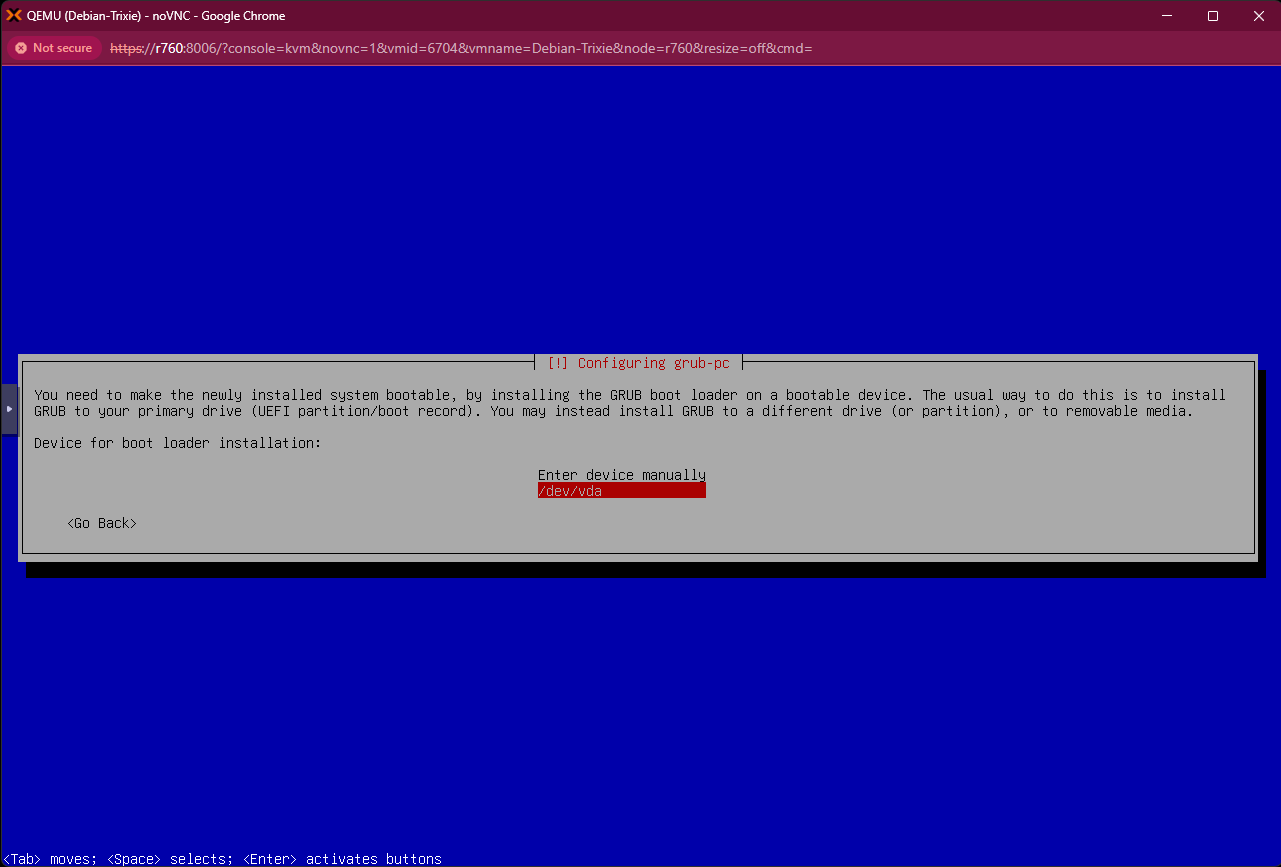Viewport: 1281px width, 867px height.
Task: Click the QEMU noVNC icon in title bar
Action: pyautogui.click(x=14, y=16)
